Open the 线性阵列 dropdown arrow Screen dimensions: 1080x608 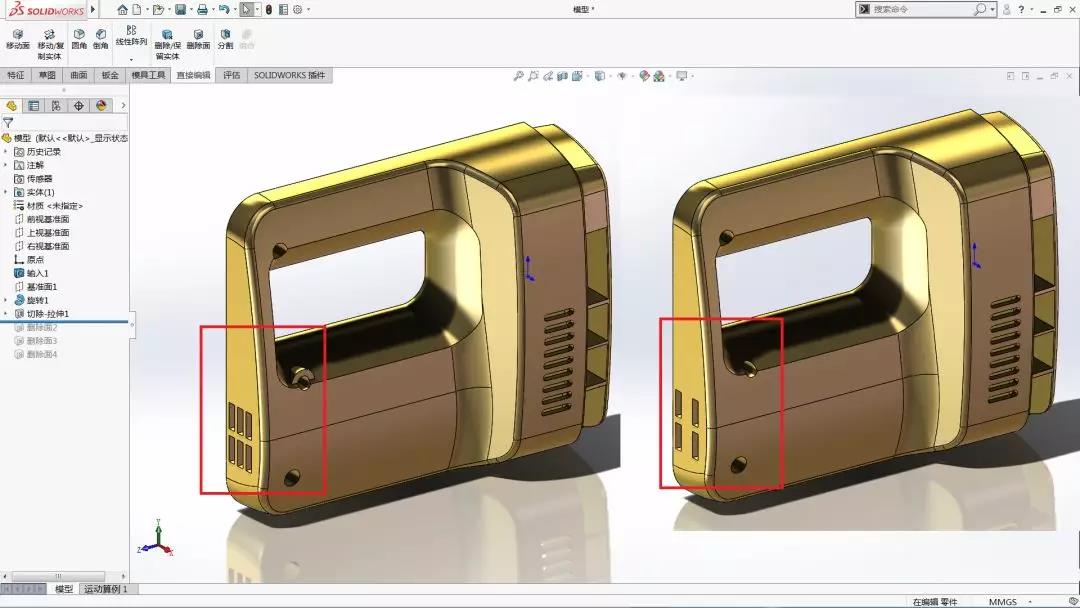coord(131,59)
